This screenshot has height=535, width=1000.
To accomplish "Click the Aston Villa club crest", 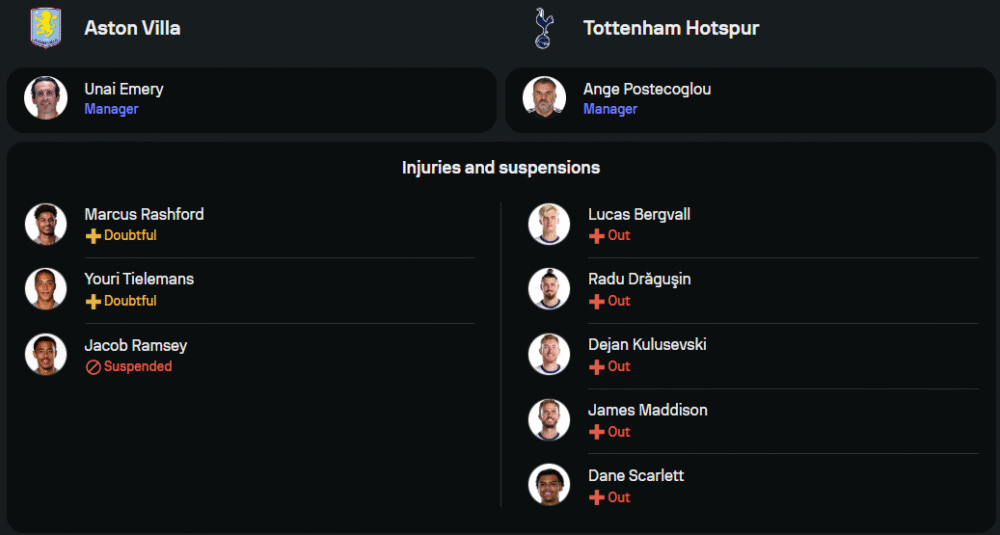I will coord(46,28).
